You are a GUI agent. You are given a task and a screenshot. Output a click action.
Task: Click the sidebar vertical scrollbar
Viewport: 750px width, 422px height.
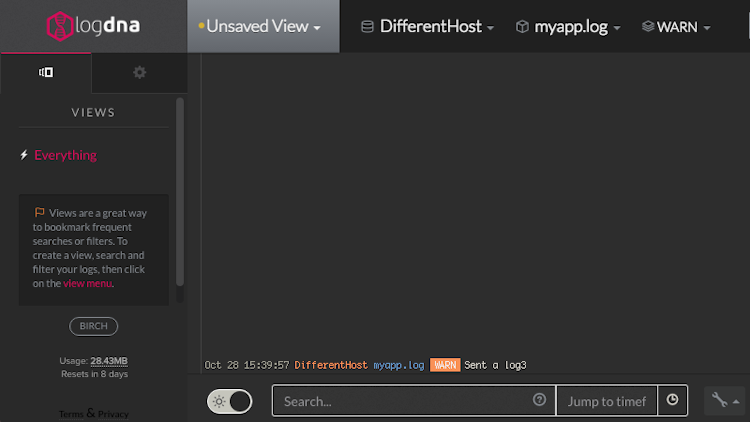pos(180,190)
